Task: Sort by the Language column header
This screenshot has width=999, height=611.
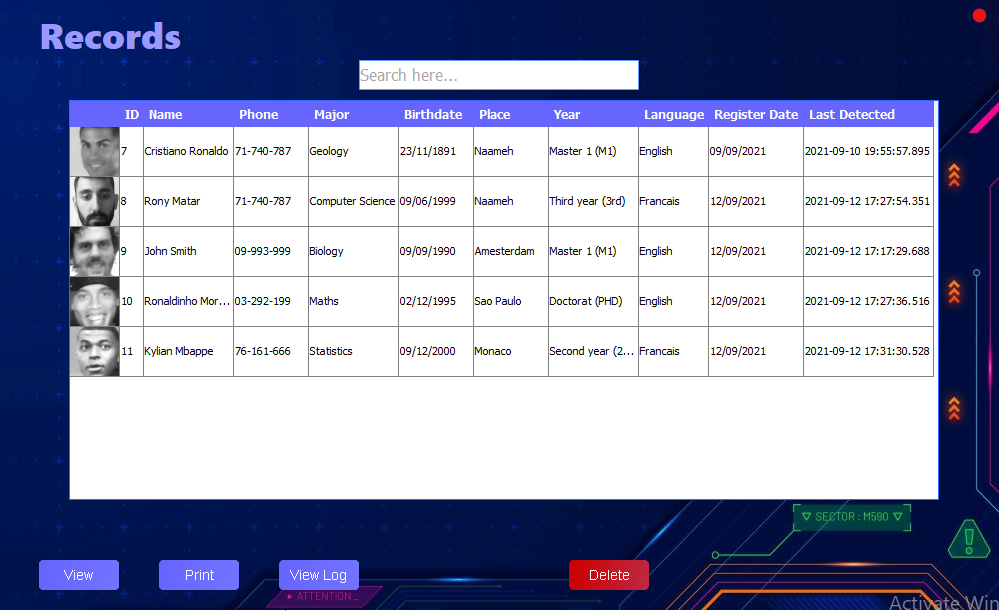Action: click(673, 115)
